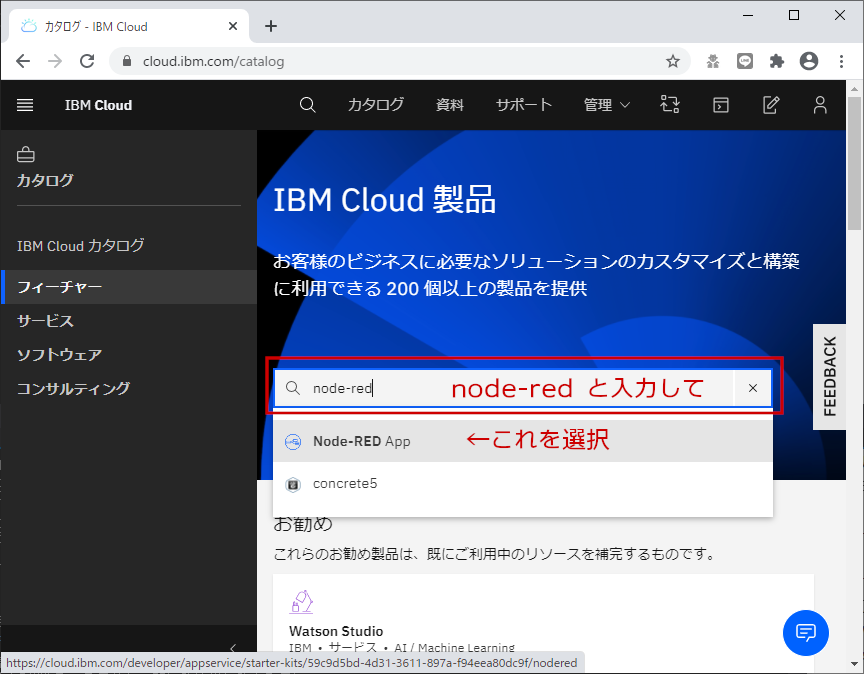Screen dimensions: 864x674
Task: Open the IBM Cloud Shell icon
Action: (721, 105)
